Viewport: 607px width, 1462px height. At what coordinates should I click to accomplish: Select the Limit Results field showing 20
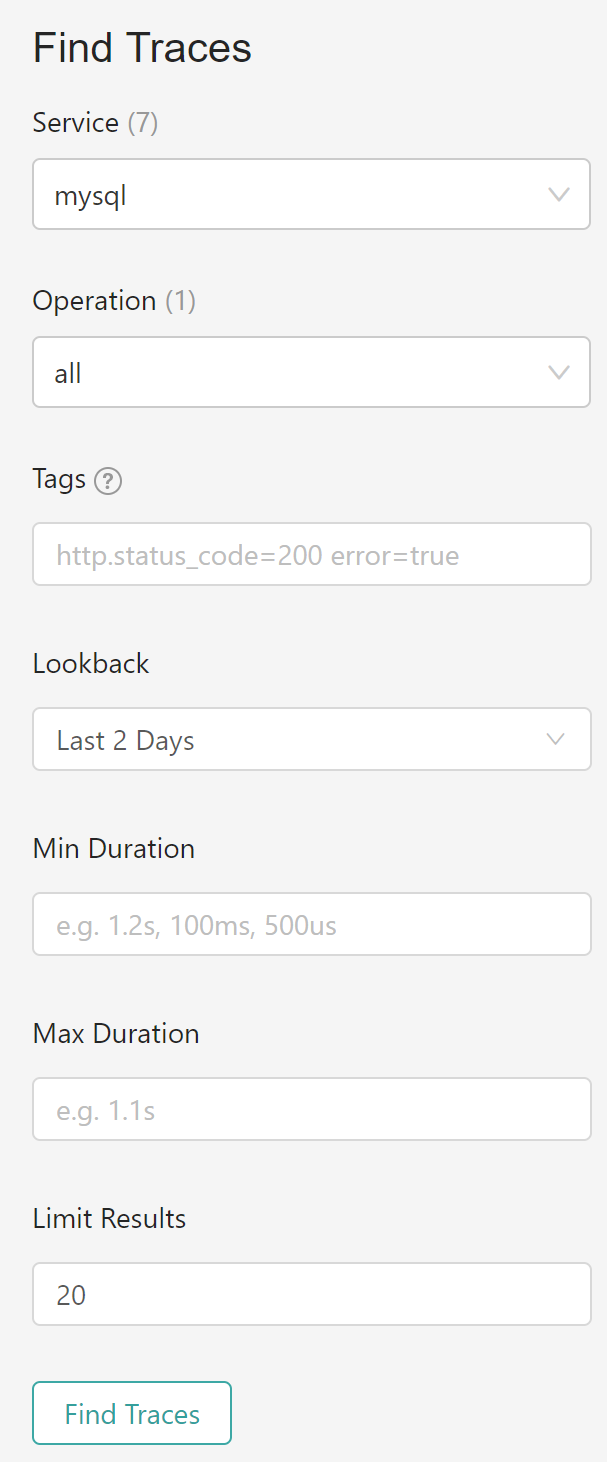311,1294
